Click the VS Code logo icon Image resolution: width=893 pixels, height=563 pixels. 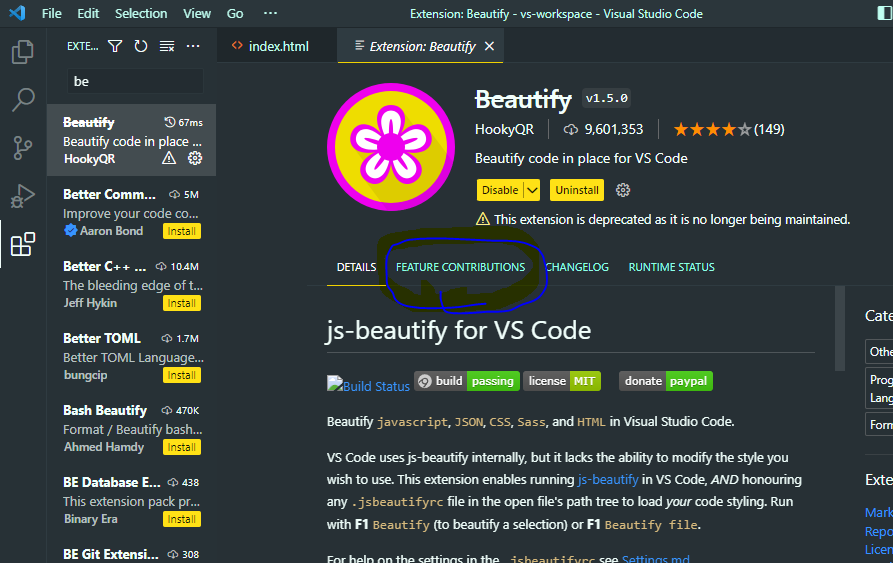coord(17,13)
